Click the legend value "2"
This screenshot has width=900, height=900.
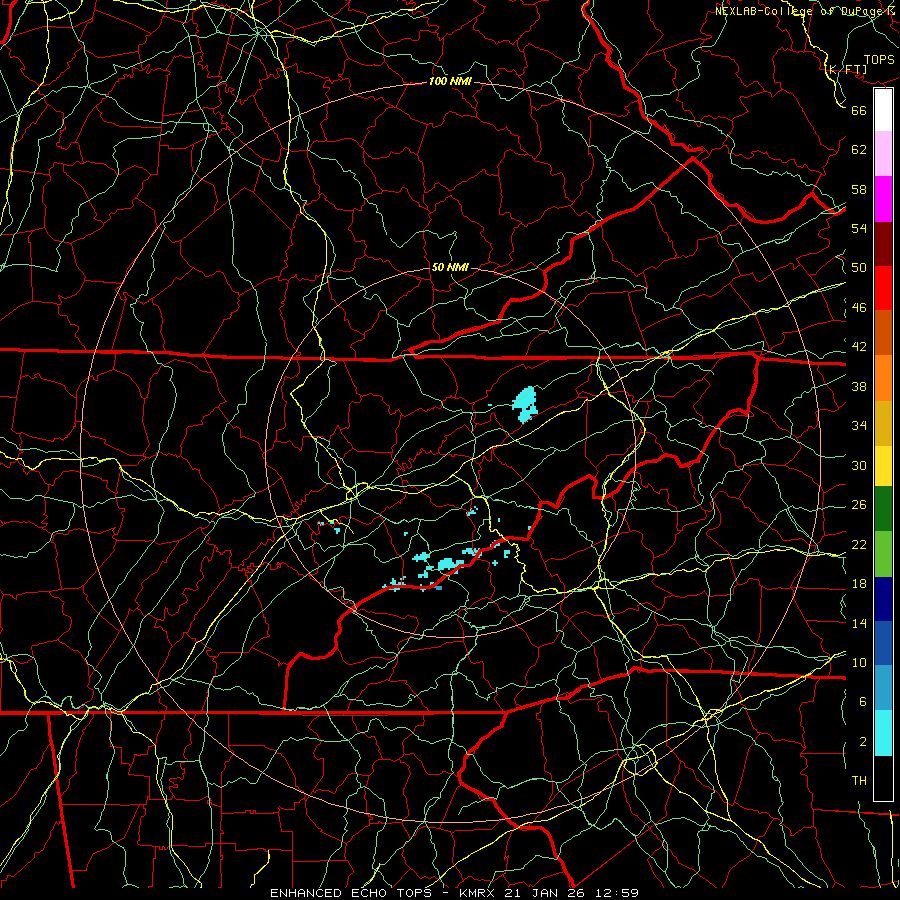863,742
